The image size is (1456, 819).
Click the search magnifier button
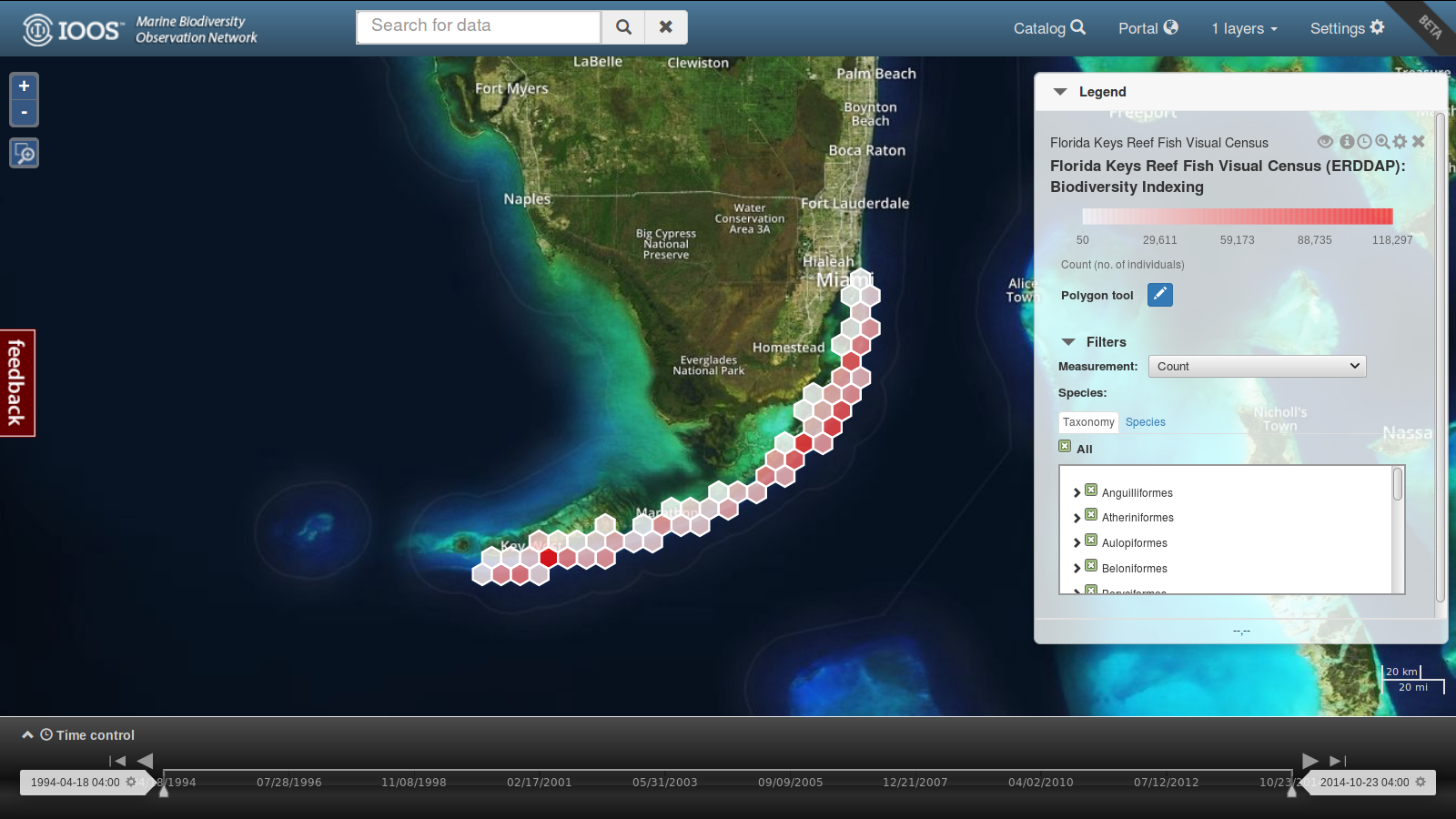click(623, 27)
